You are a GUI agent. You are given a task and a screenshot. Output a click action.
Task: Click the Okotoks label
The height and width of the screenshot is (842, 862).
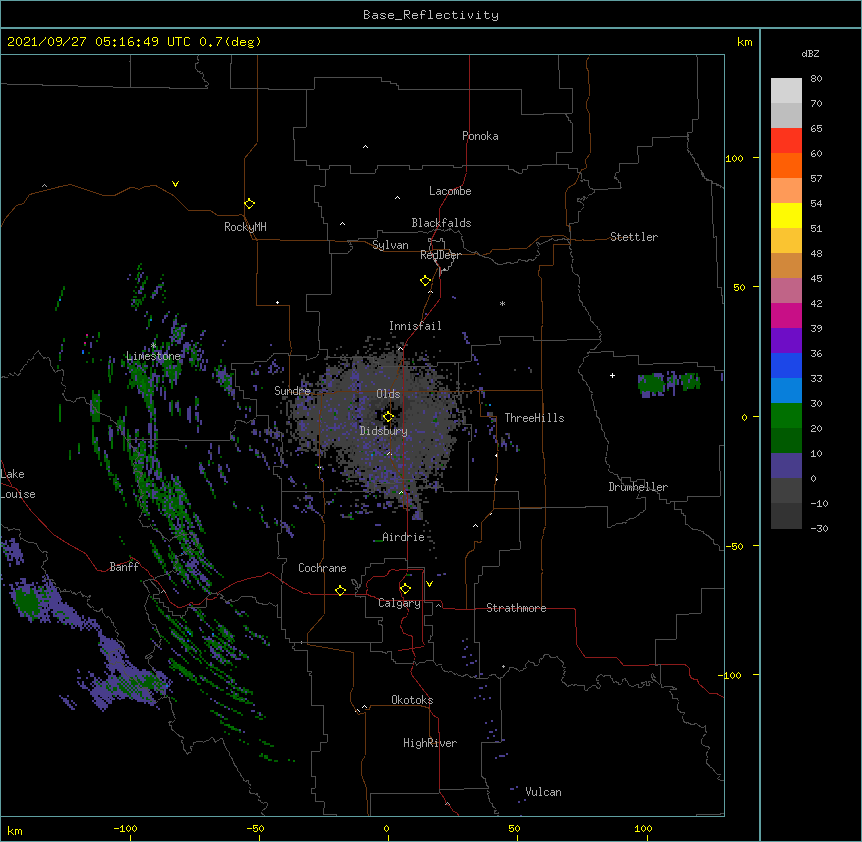412,700
